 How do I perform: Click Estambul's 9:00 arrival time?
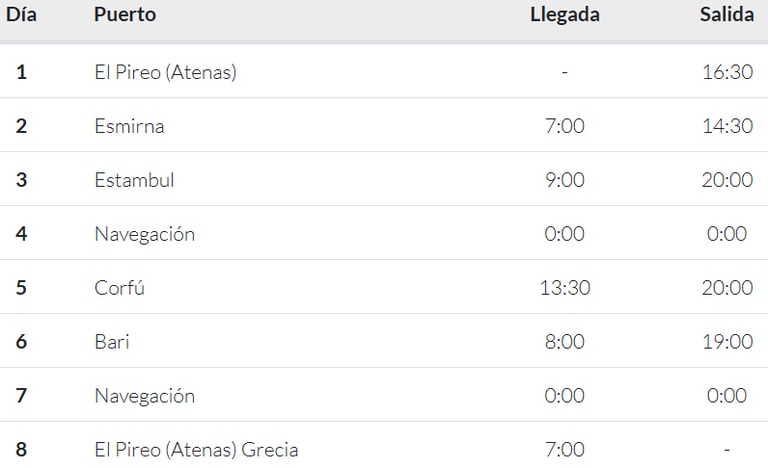(565, 180)
